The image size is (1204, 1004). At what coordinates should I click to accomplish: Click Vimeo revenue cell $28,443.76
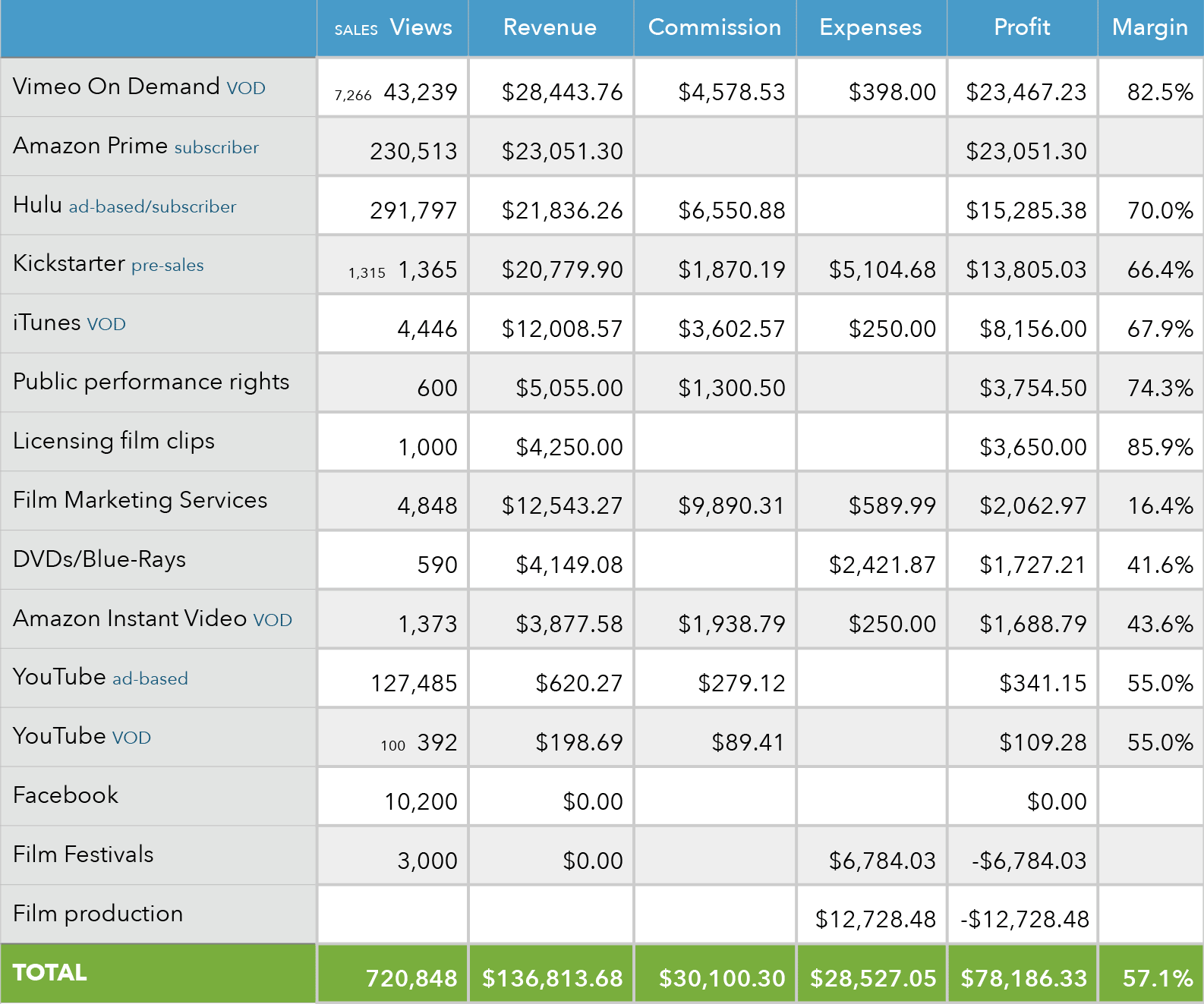[x=551, y=87]
